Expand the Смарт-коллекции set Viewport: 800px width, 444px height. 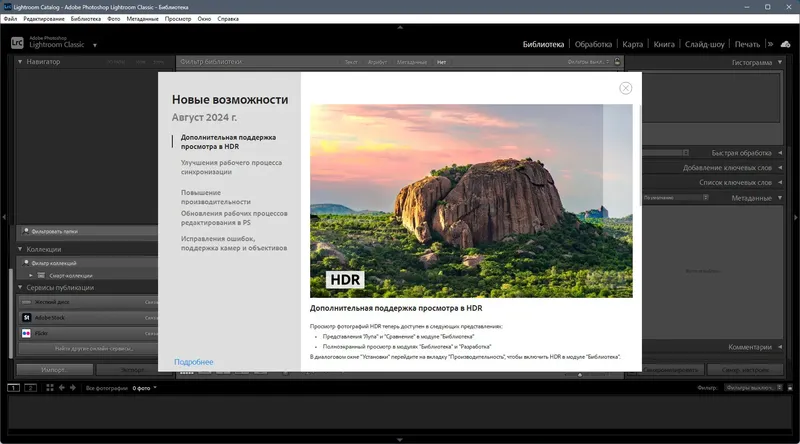[31, 276]
